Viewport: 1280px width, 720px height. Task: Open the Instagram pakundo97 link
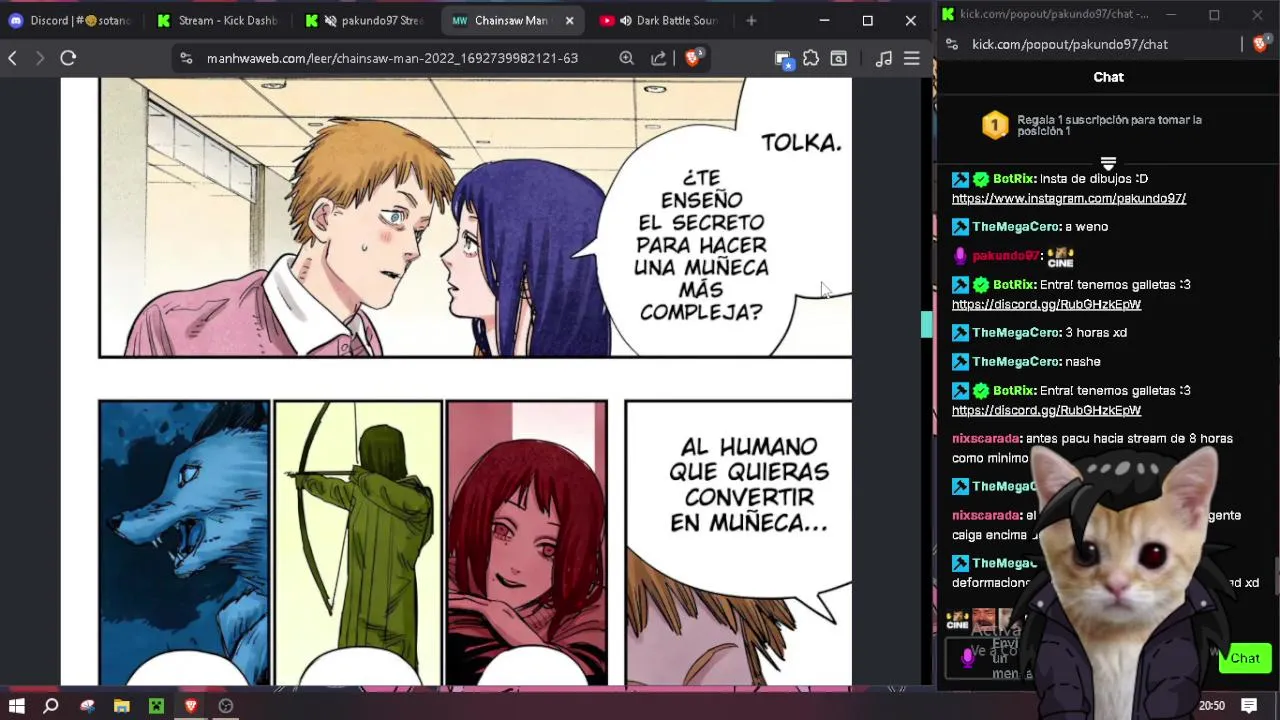coord(1069,198)
